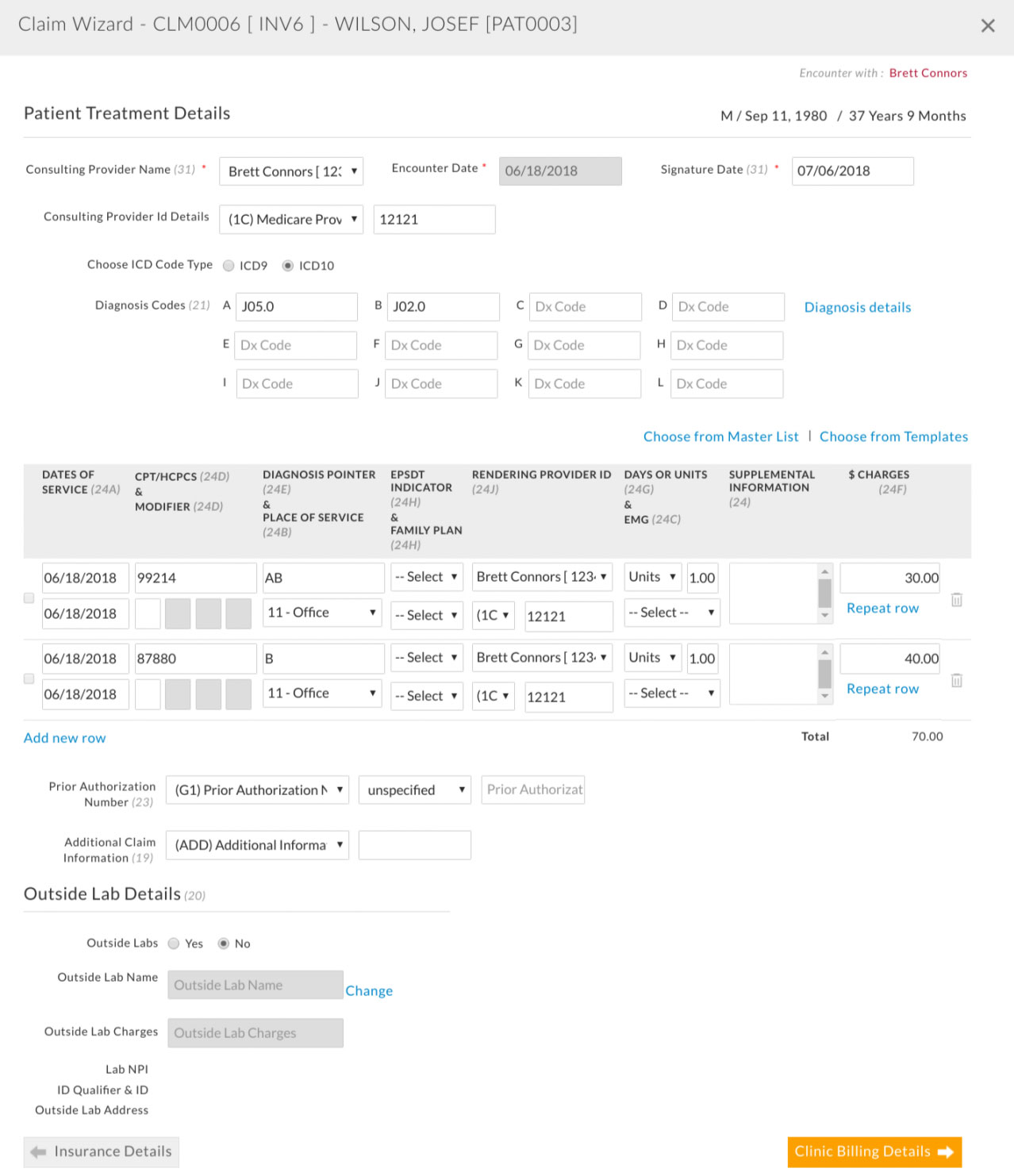Open Place of Service dropdown in first row
The image size is (1014, 1176).
[x=321, y=613]
